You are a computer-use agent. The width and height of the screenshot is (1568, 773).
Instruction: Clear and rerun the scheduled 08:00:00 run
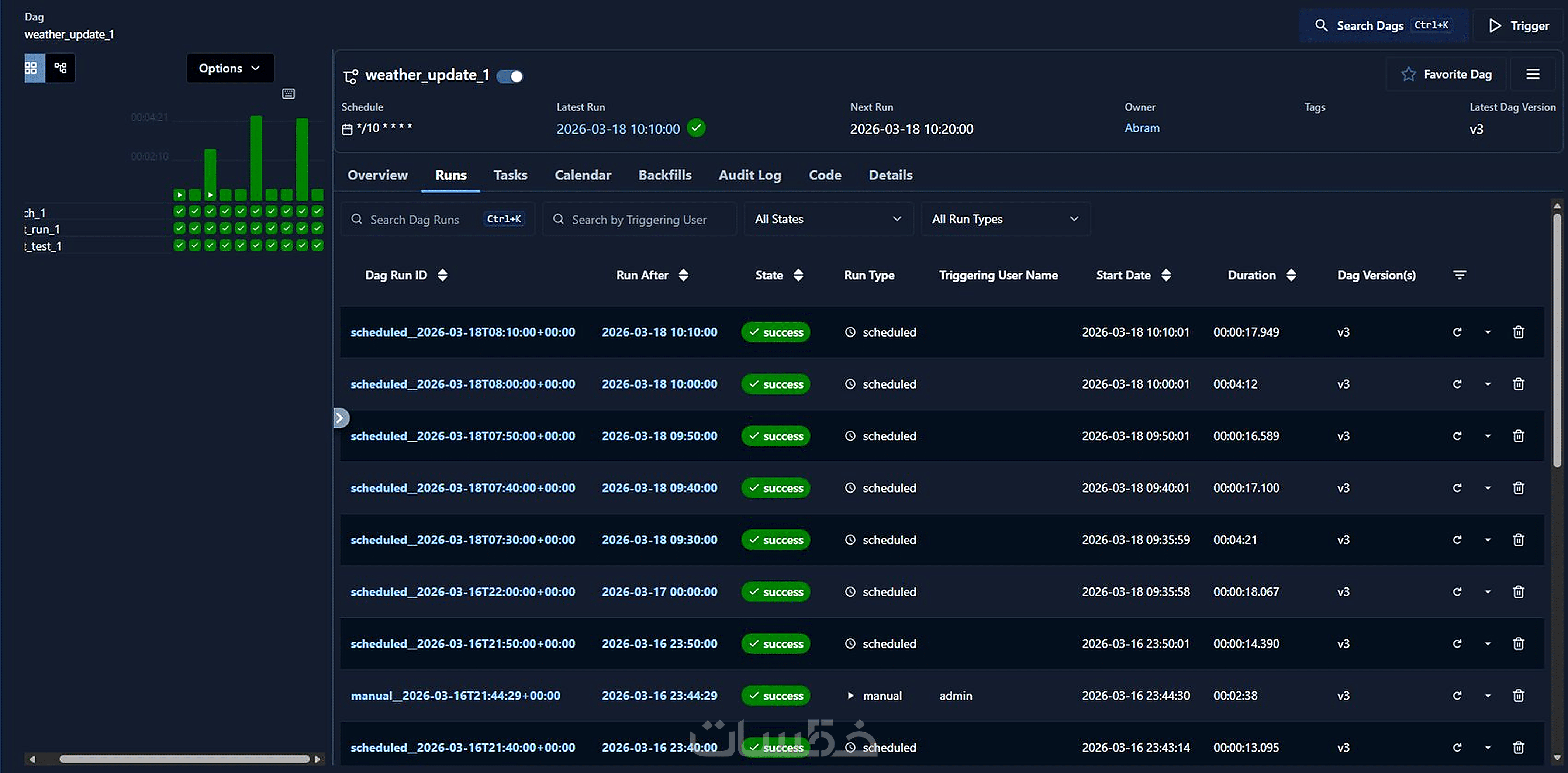pyautogui.click(x=1457, y=384)
